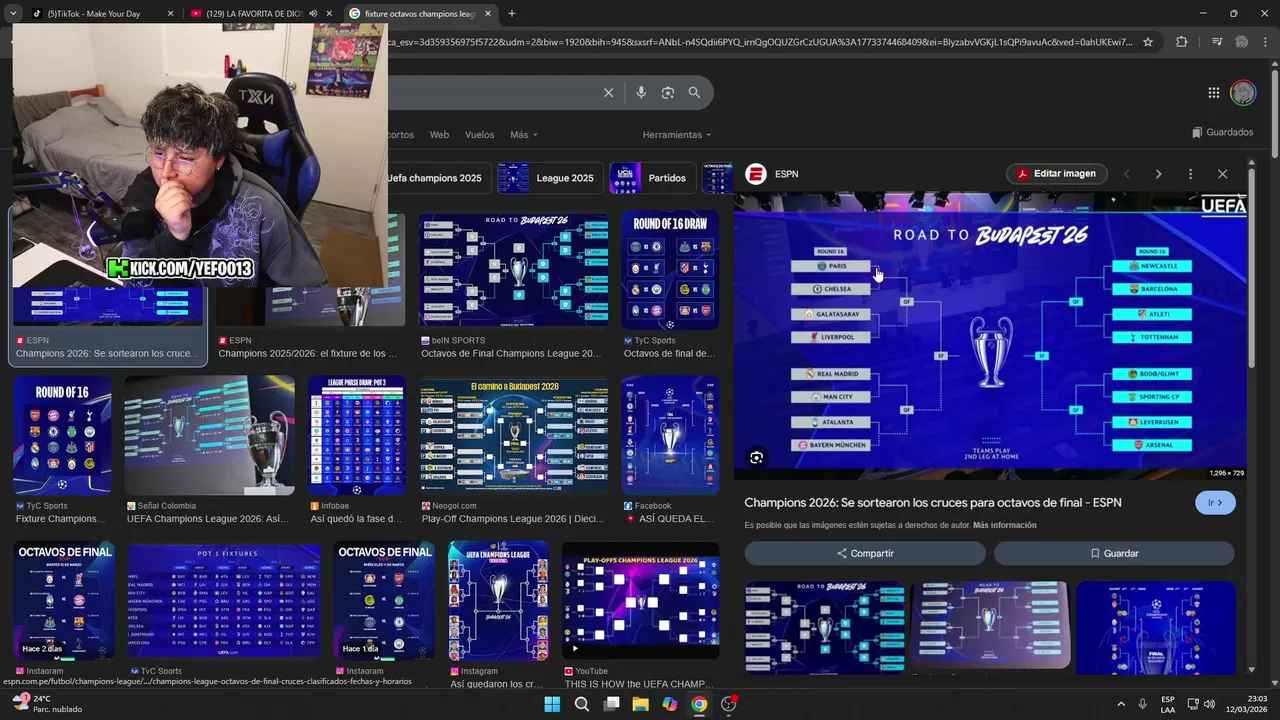Show next image in preview panel
The image size is (1280, 720).
[1158, 174]
